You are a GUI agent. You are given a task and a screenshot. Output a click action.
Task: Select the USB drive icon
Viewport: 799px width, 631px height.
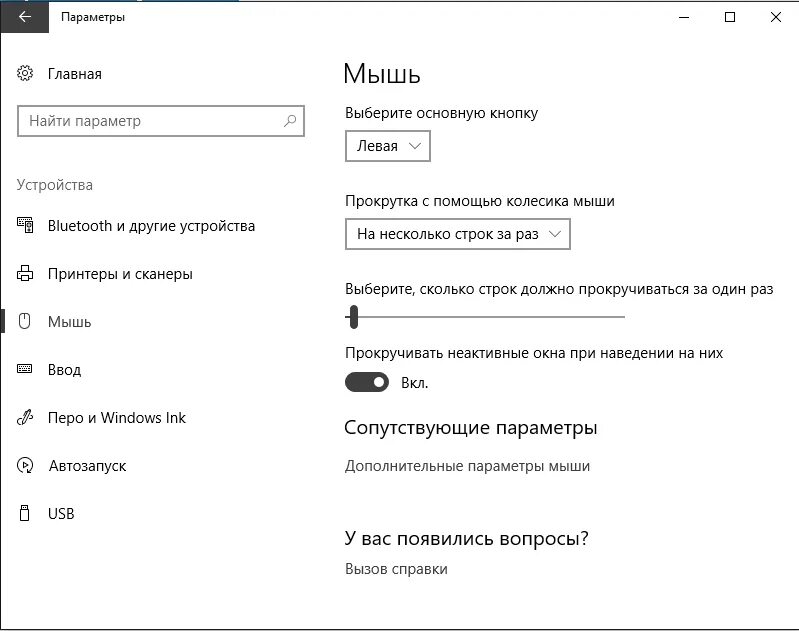pos(24,513)
